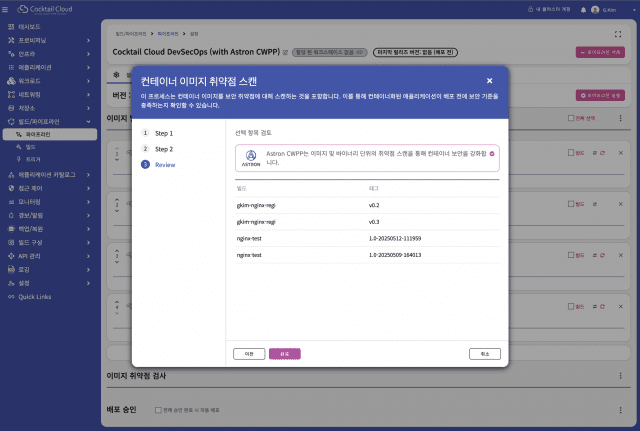640x431 pixels.
Task: Expand 네트워킹 chevron
Action: tap(88, 94)
